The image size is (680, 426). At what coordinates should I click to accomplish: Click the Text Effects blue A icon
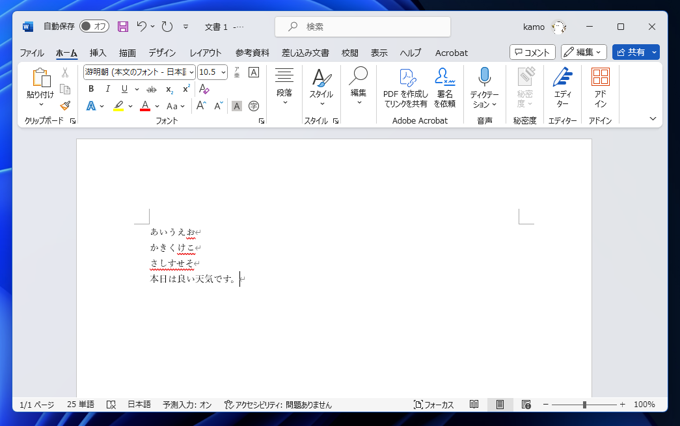pos(91,106)
